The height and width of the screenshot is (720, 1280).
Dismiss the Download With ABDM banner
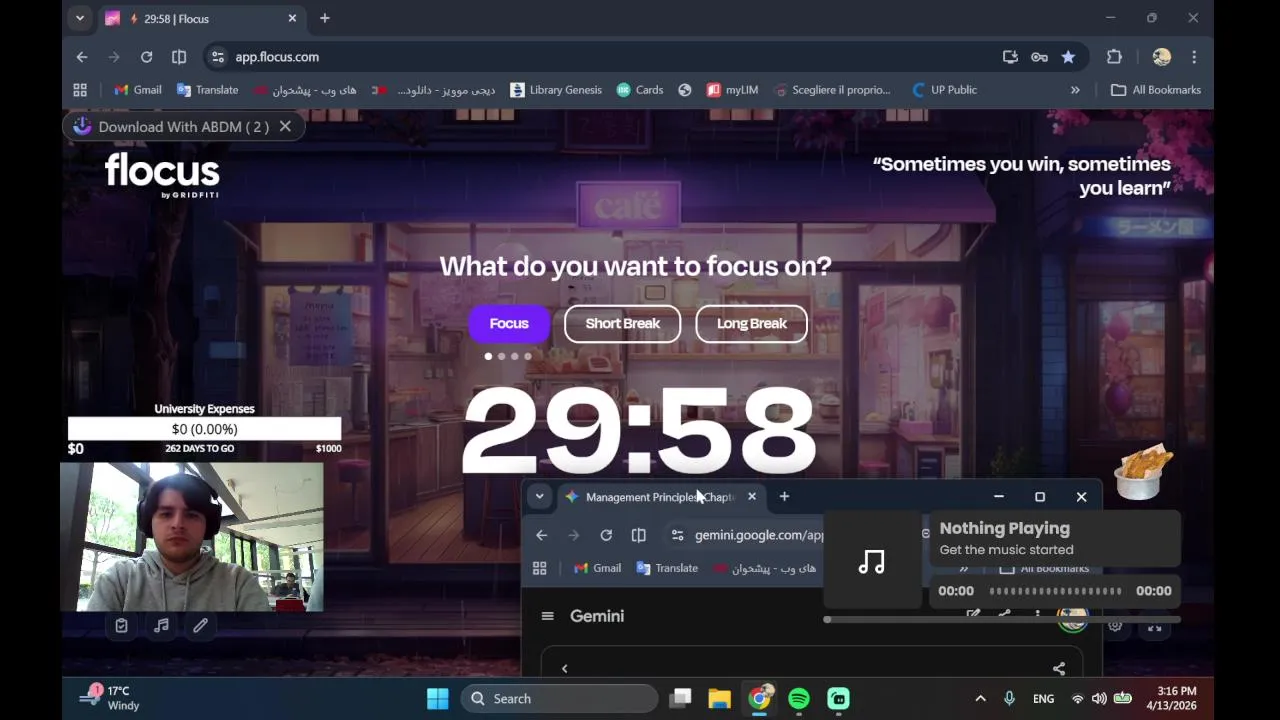[285, 126]
